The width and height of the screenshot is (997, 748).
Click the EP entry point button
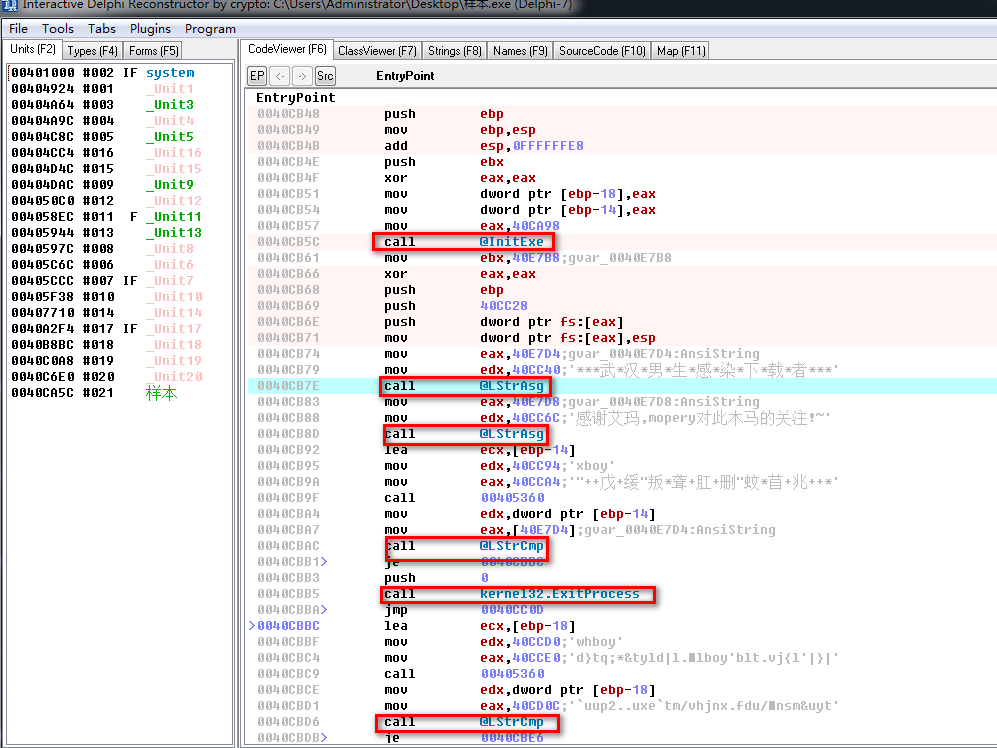(257, 76)
